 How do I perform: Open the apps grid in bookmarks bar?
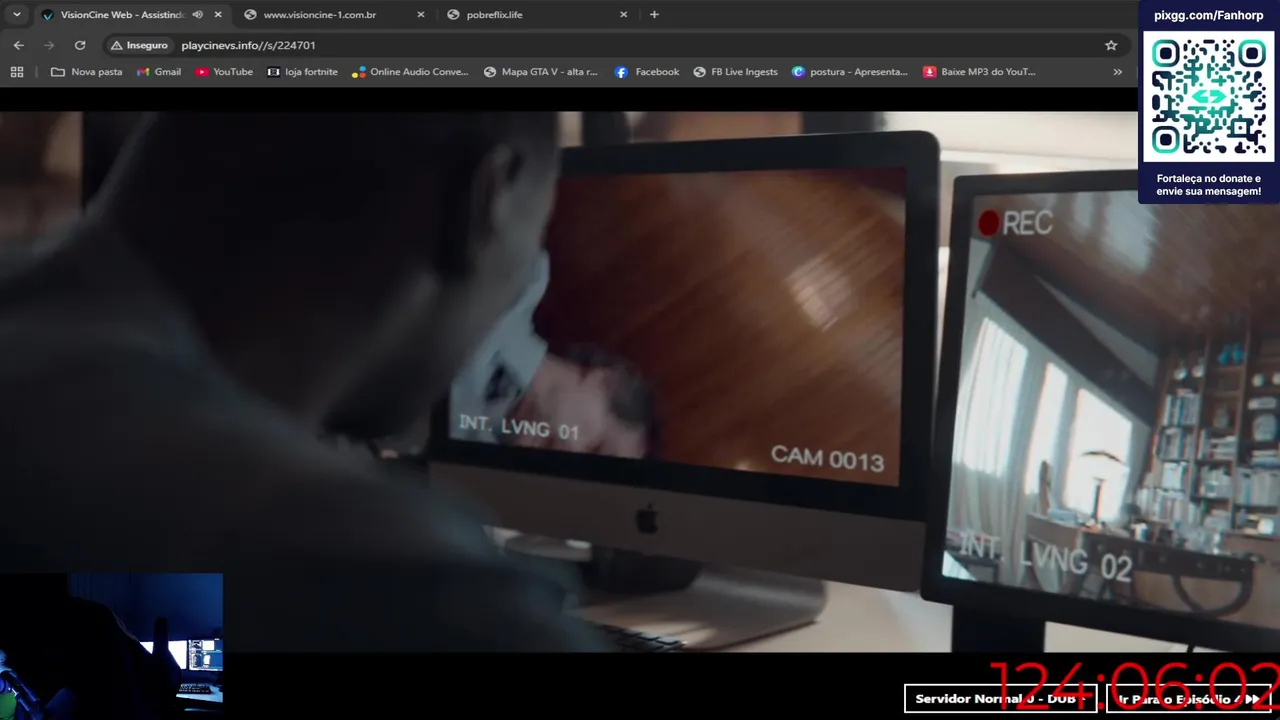tap(17, 72)
